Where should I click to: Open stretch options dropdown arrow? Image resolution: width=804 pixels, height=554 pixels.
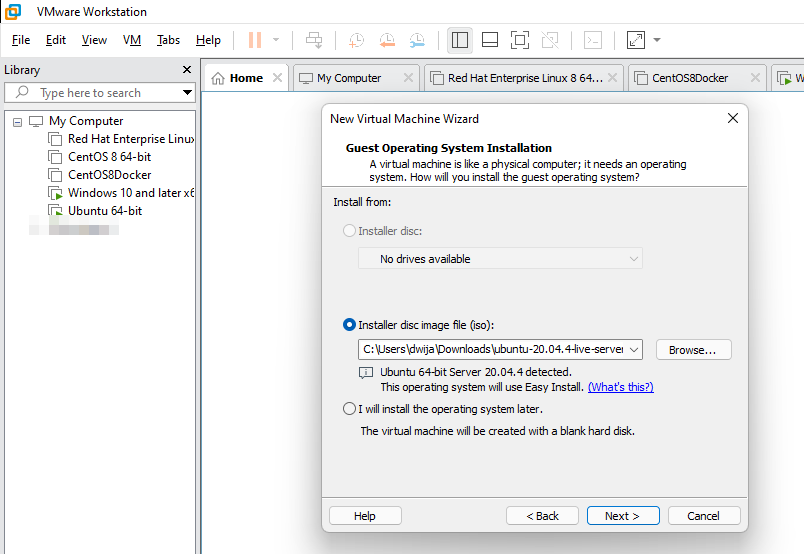pyautogui.click(x=657, y=40)
